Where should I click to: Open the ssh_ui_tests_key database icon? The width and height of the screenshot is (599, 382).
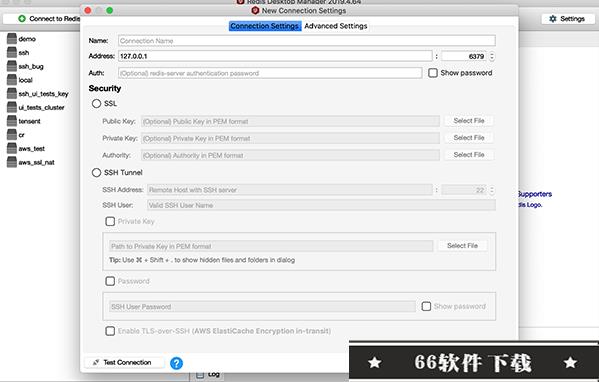[x=12, y=94]
